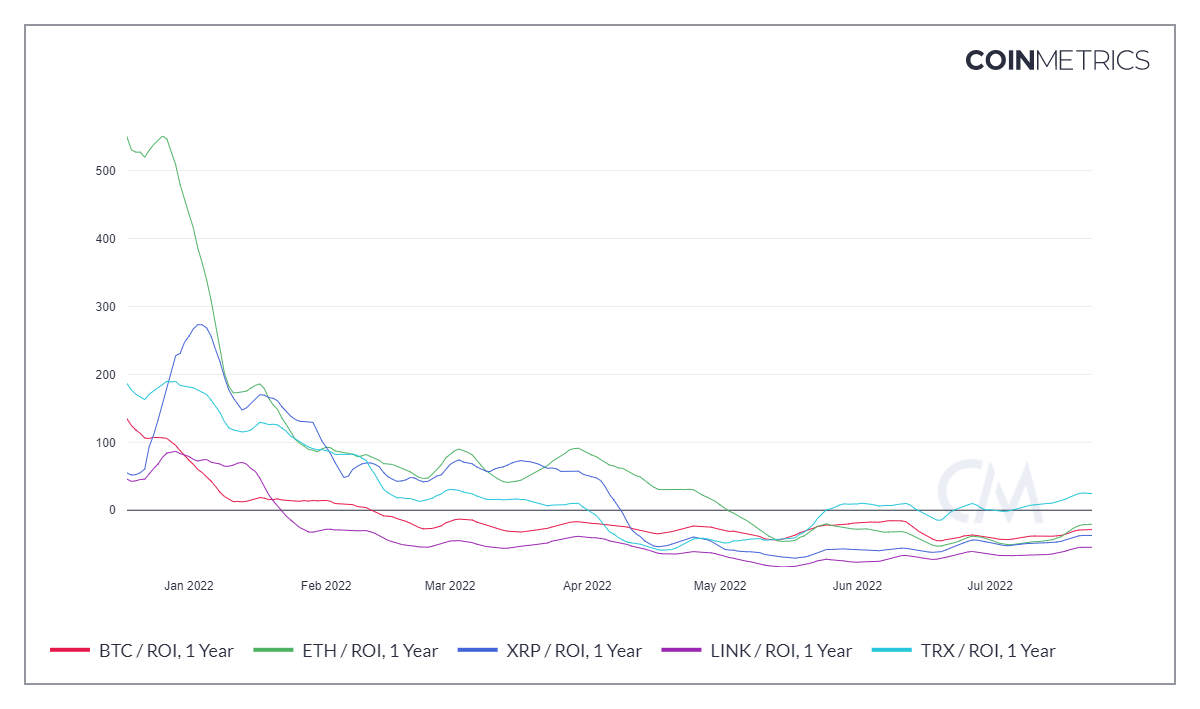Click the cyan TRX legend color line

(892, 651)
